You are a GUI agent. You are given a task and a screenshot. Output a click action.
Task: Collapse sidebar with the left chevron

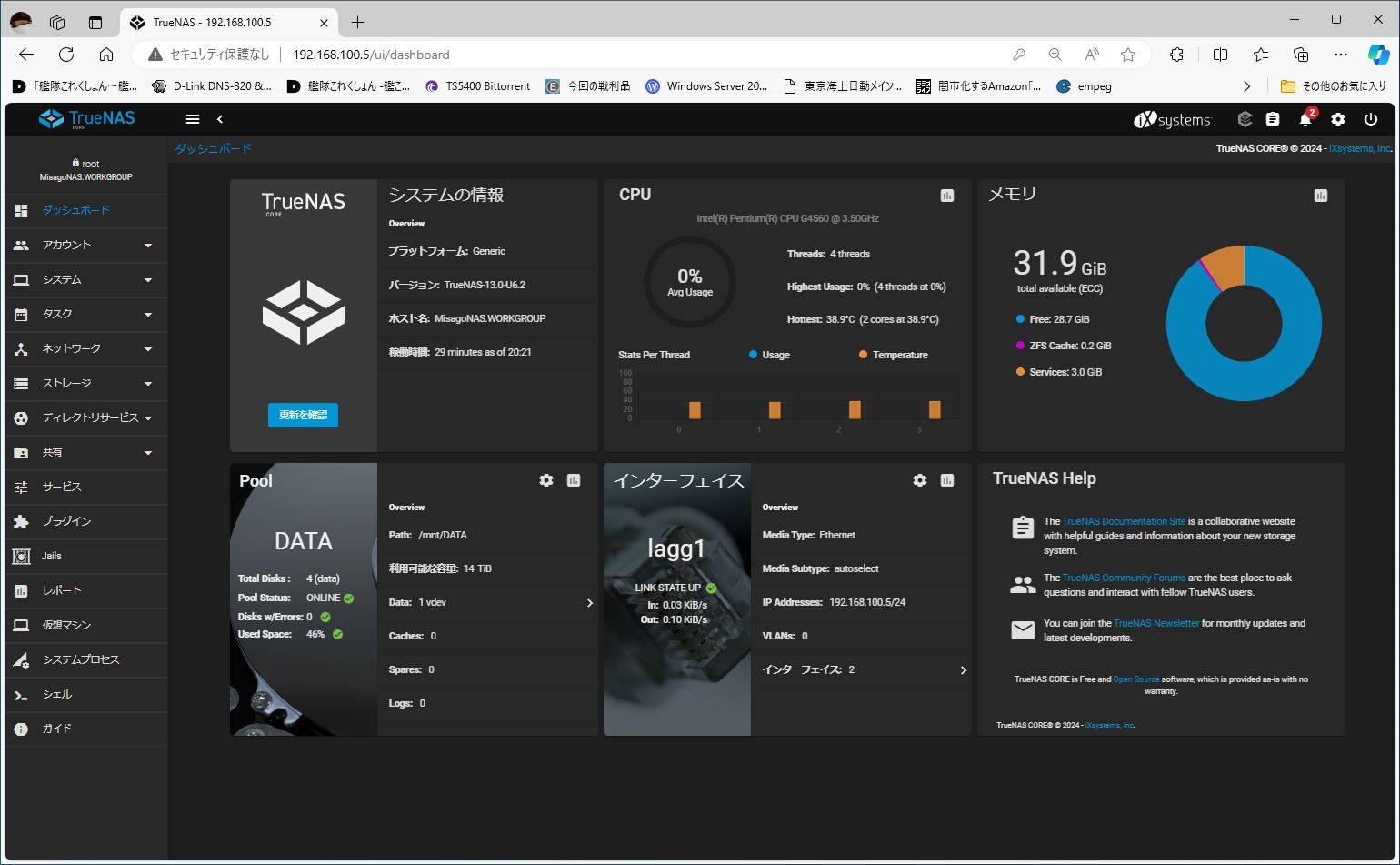point(220,119)
